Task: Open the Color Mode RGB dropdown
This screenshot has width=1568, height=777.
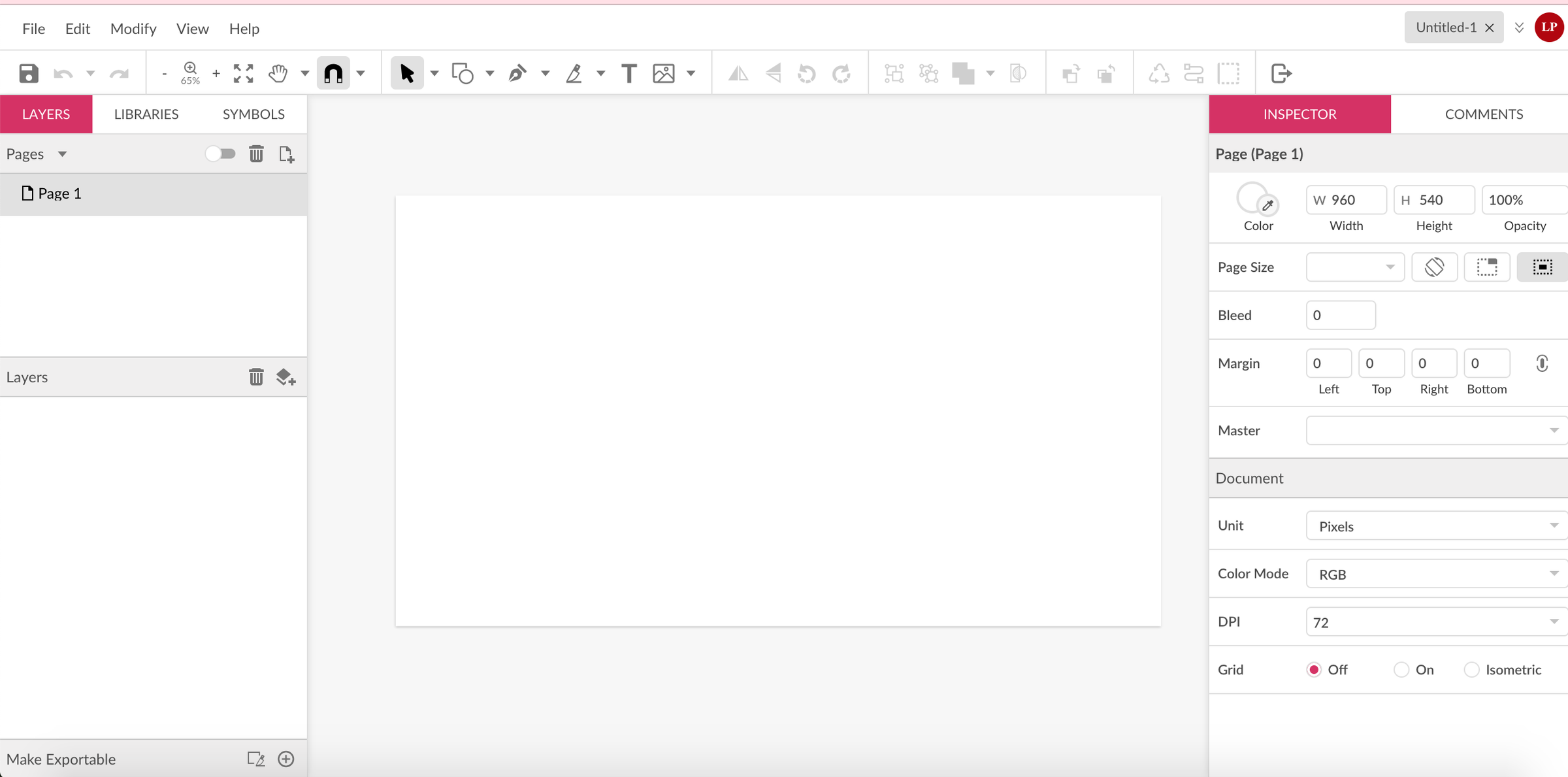Action: point(1435,574)
